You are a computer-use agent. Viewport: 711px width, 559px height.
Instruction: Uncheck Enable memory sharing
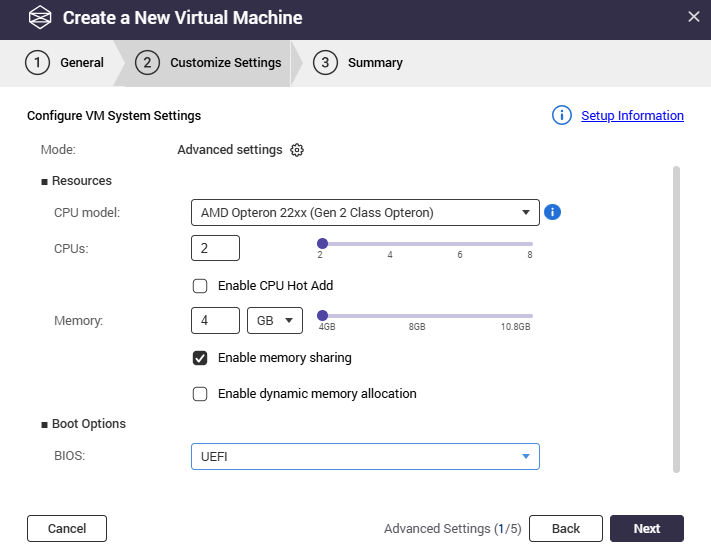click(x=200, y=358)
